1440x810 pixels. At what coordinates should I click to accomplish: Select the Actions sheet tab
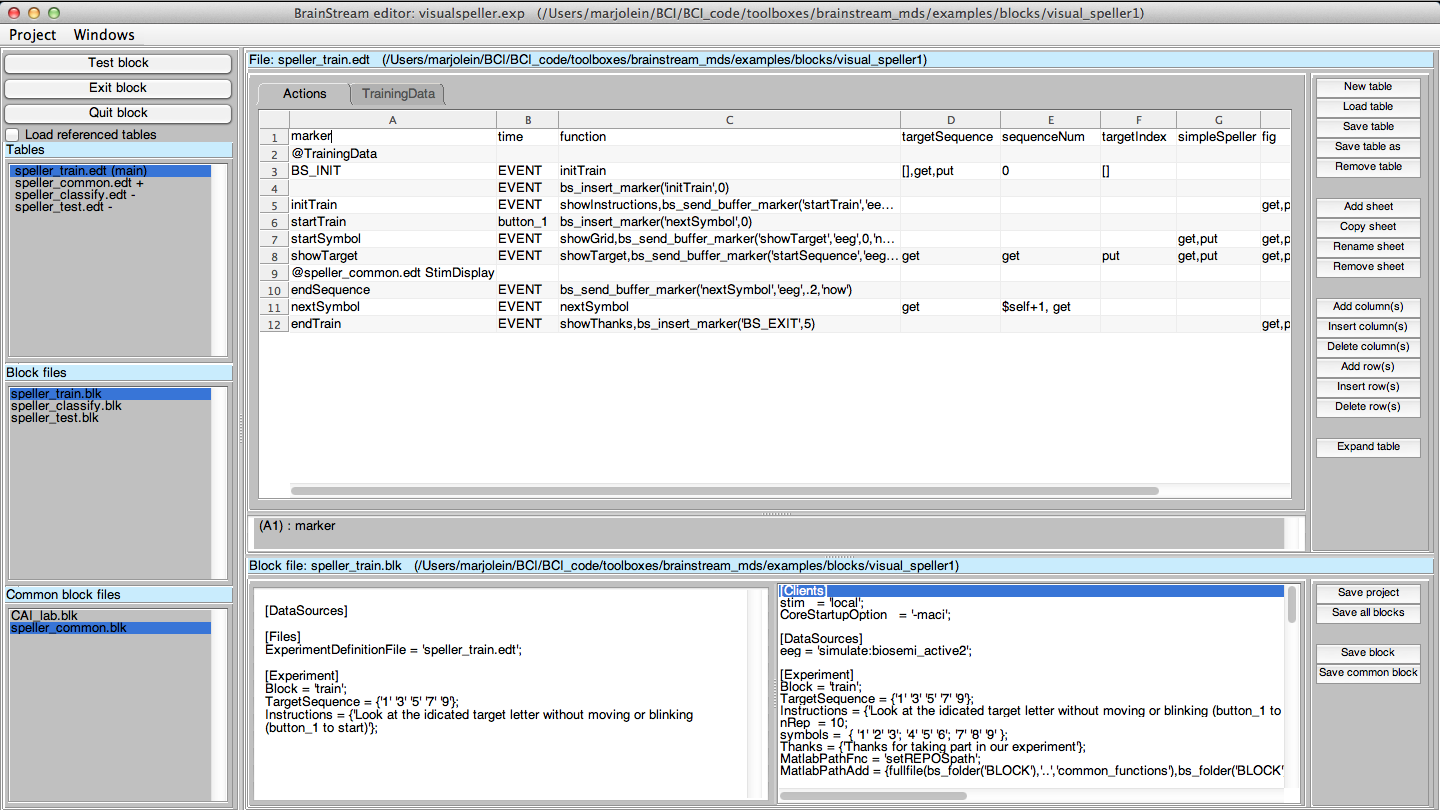[x=304, y=94]
